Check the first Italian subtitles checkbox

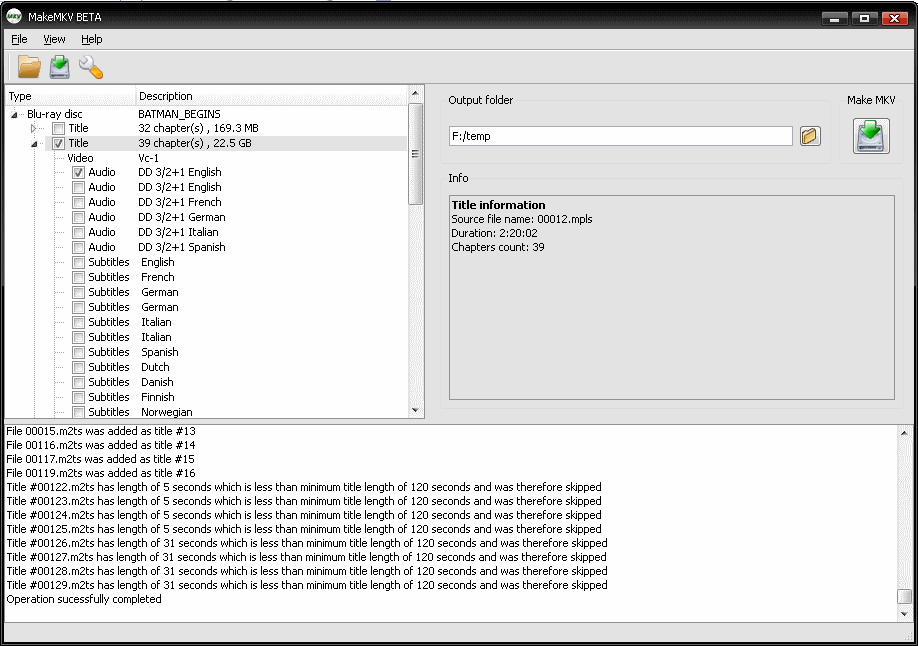tap(78, 323)
